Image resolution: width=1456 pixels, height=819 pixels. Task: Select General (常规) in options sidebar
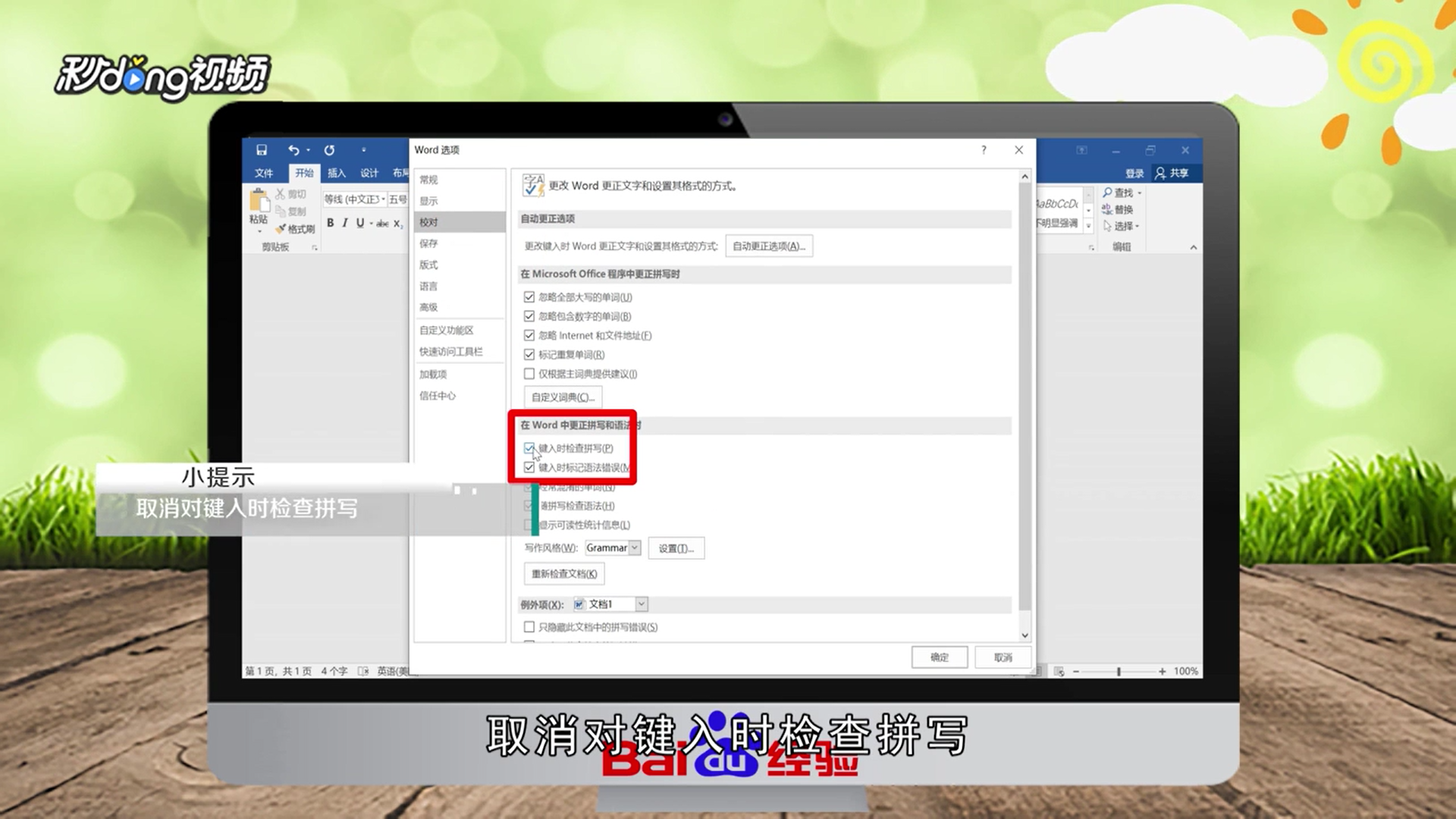tap(460, 180)
